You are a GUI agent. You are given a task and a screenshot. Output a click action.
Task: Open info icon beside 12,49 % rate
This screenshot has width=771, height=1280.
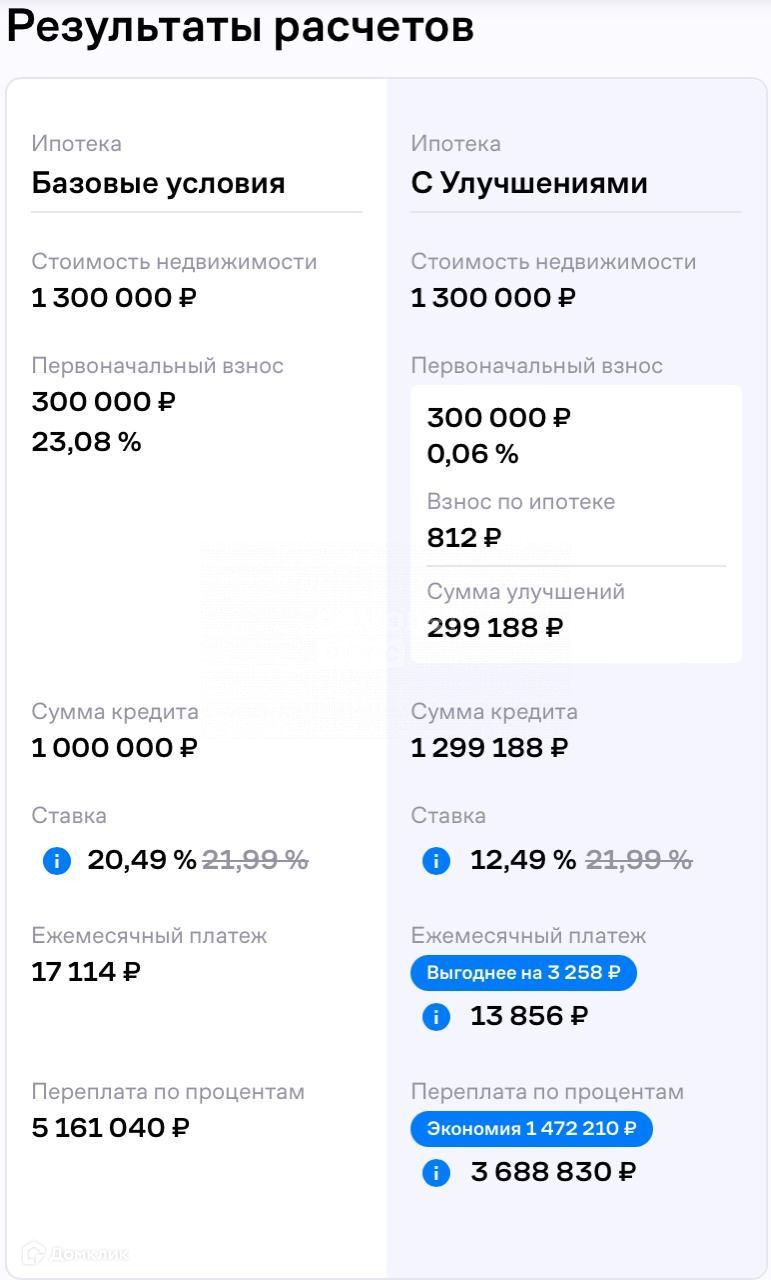click(x=436, y=860)
